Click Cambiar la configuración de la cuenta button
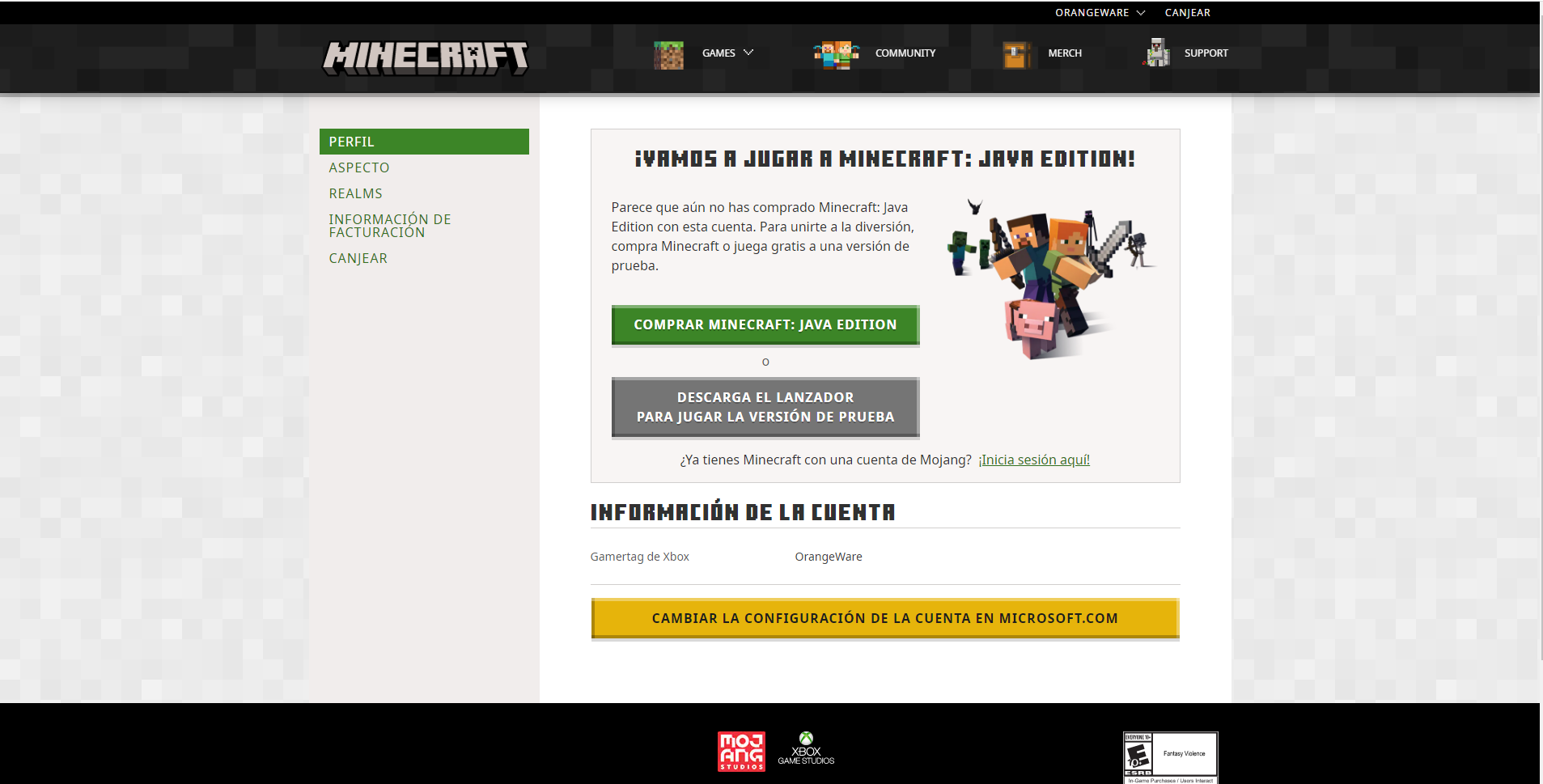Image resolution: width=1543 pixels, height=784 pixels. click(885, 619)
